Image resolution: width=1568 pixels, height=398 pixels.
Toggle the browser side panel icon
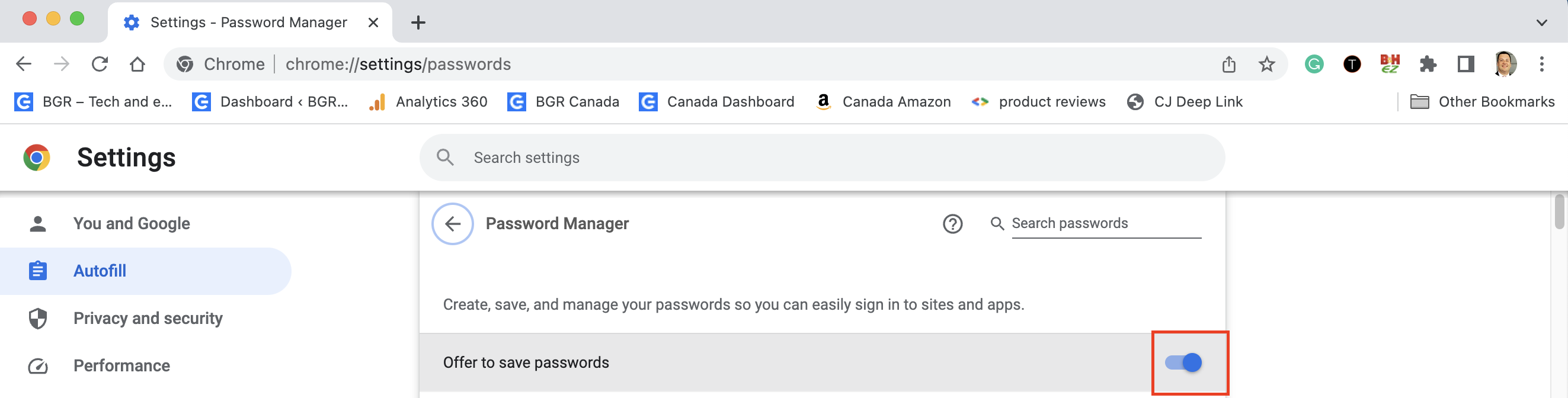[x=1465, y=64]
